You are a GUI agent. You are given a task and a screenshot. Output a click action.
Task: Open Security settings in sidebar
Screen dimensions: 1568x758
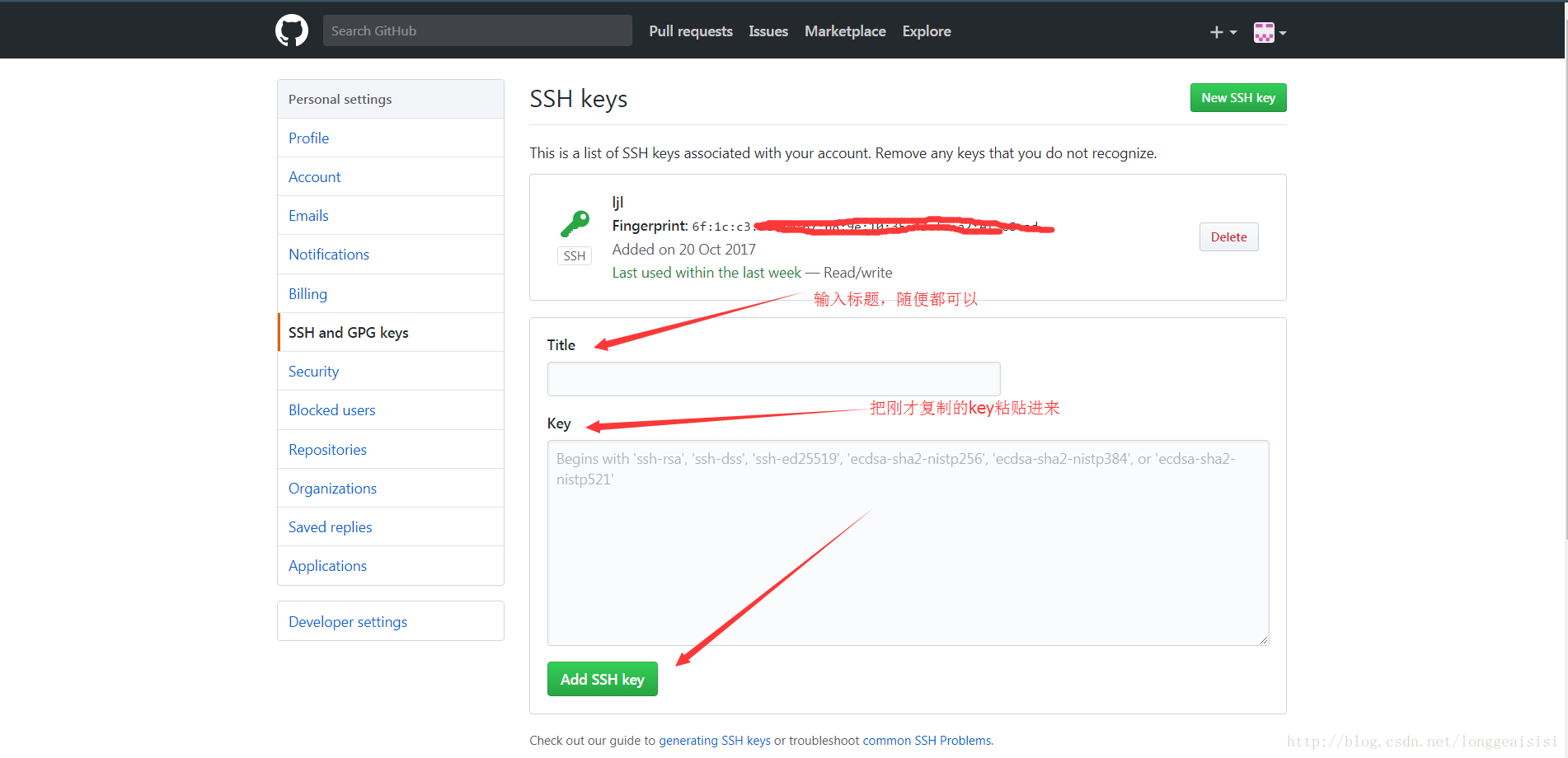click(x=391, y=372)
